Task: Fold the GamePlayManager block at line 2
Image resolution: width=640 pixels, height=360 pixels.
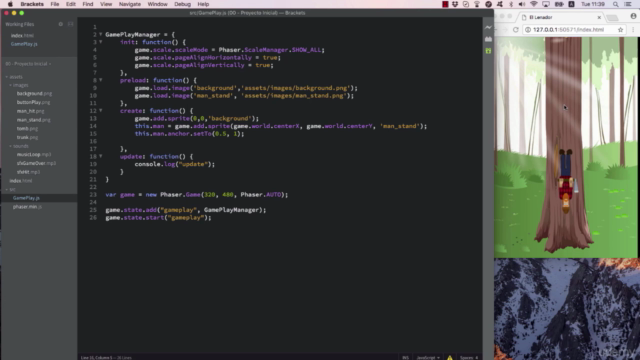Action: [100, 35]
